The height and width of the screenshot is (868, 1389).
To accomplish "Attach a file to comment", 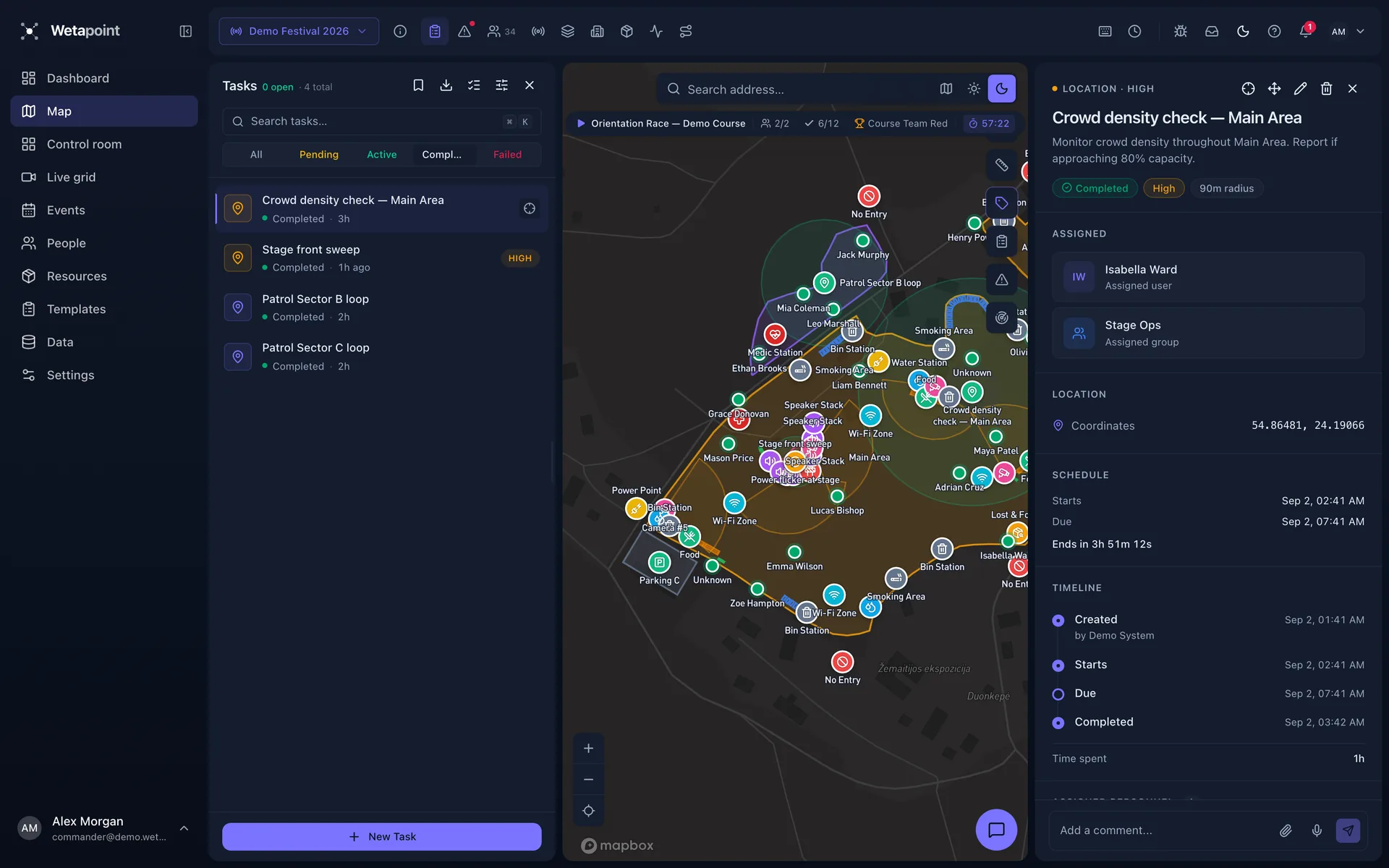I will 1286,830.
